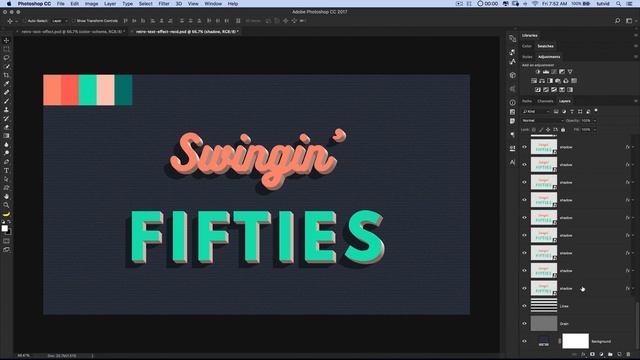Switch to the retro-text-effect.psd color-scheme document tab
The width and height of the screenshot is (640, 360).
(71, 31)
